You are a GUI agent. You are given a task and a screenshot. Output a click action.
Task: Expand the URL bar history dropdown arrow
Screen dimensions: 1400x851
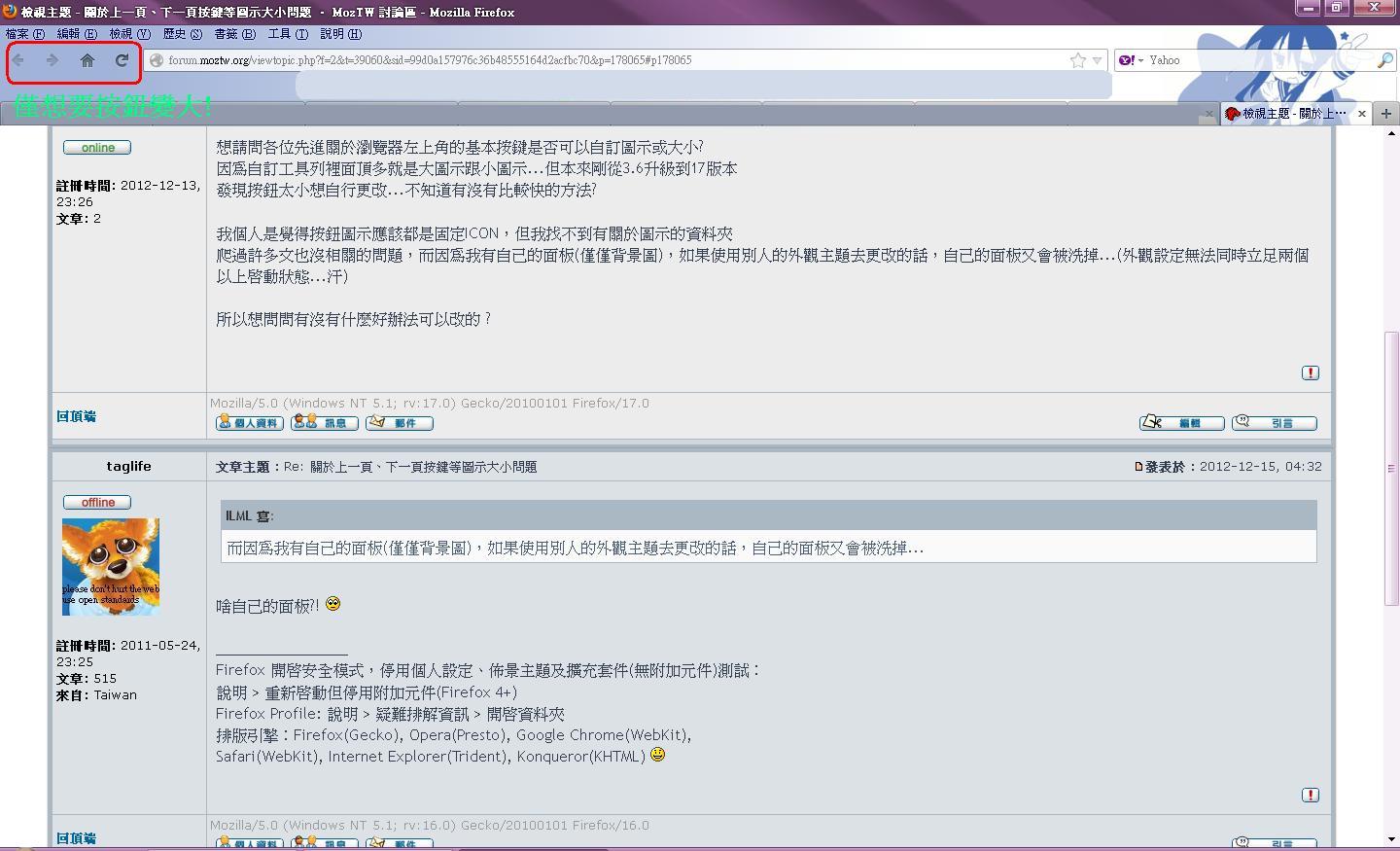point(1097,60)
